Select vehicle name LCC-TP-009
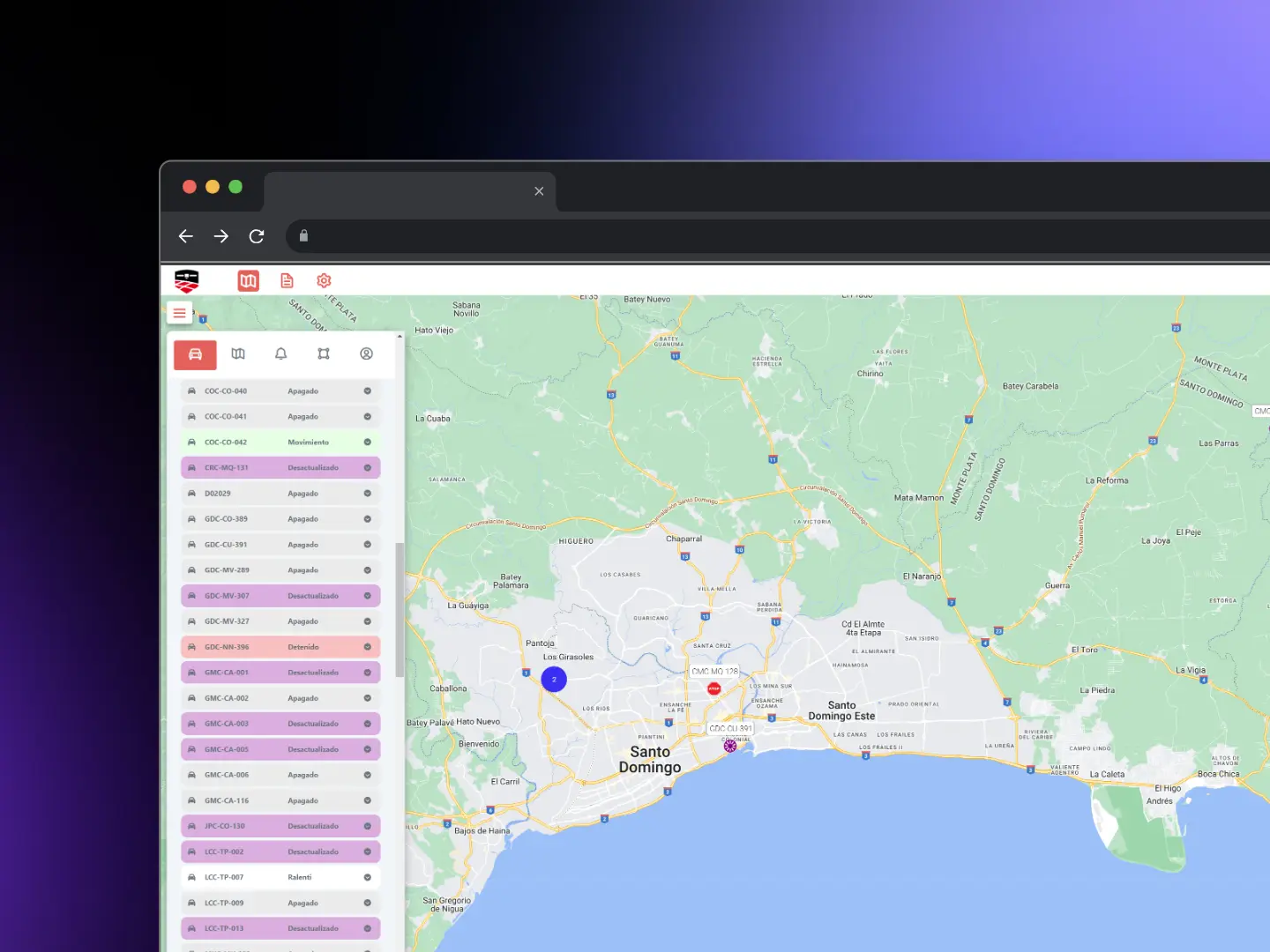1270x952 pixels. point(224,903)
